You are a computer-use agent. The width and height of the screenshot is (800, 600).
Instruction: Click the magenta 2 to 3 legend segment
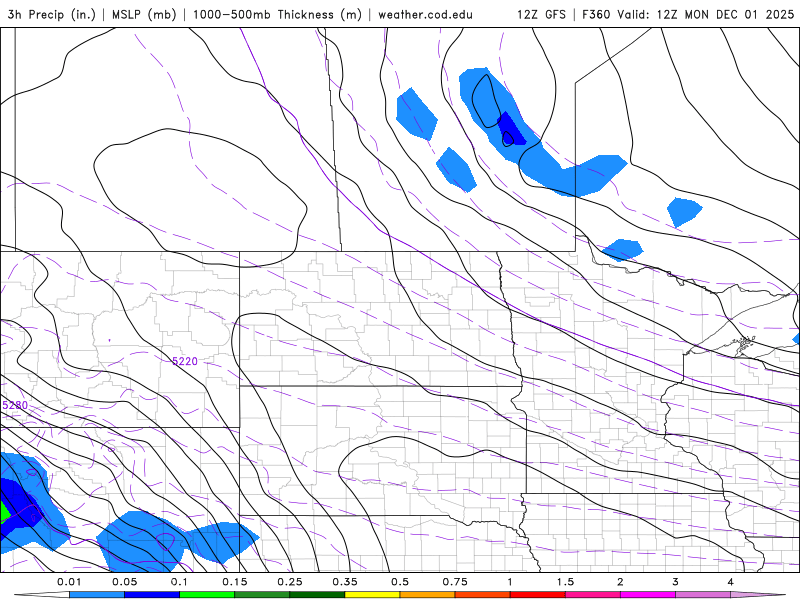click(648, 595)
